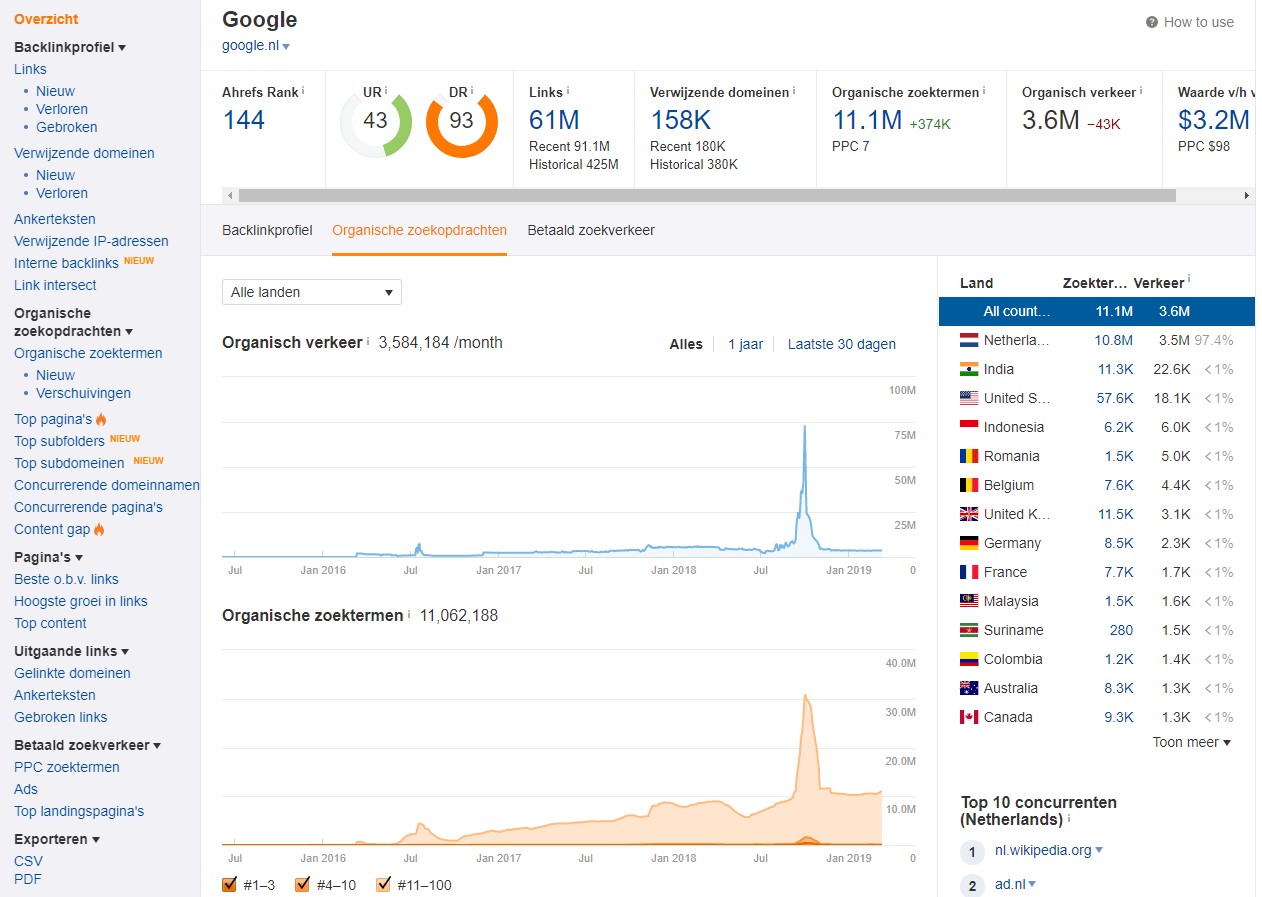
Task: Select the Laatste 30 dagen range link
Action: tap(841, 344)
